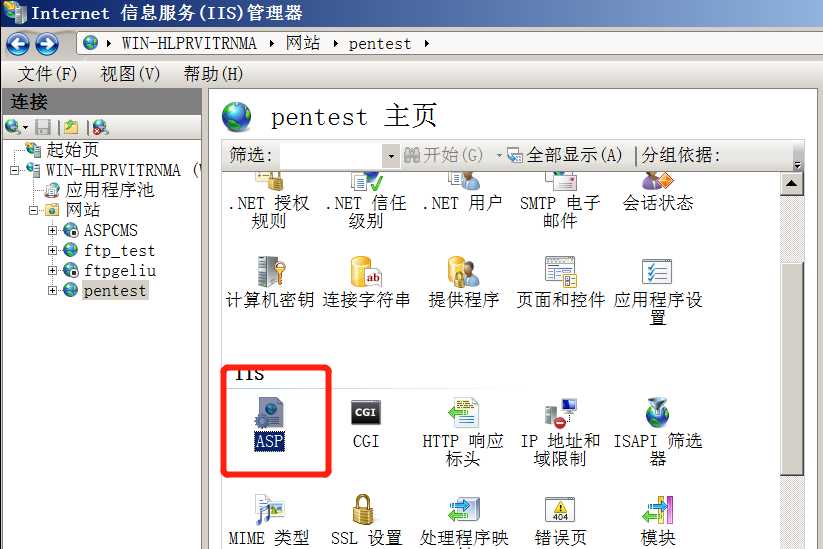This screenshot has height=549, width=823.
Task: Open the 视图(V) menu
Action: click(130, 73)
